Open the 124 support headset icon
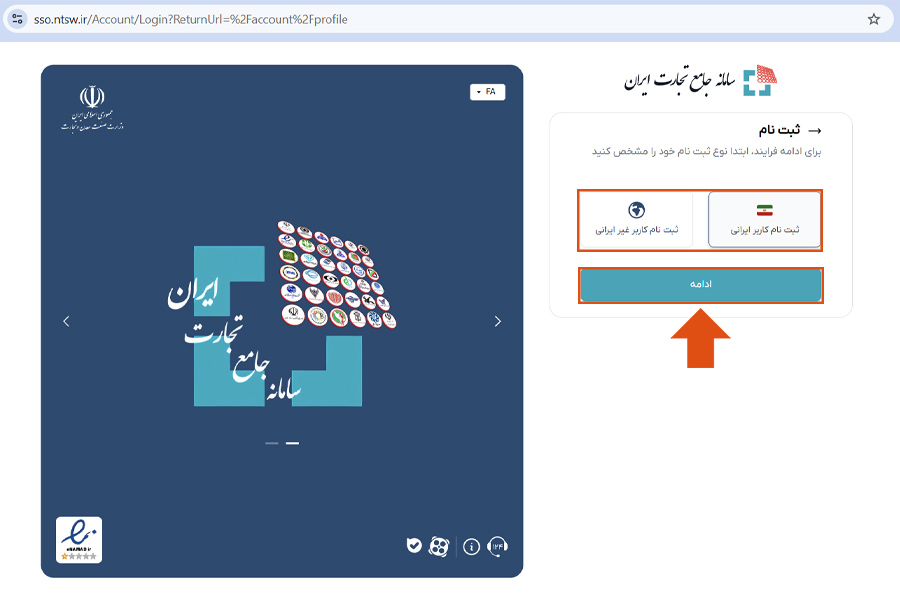This screenshot has width=900, height=600. [497, 546]
